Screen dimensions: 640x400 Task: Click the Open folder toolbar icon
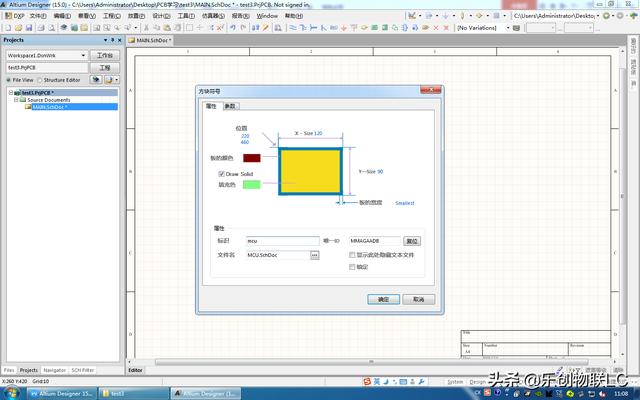pyautogui.click(x=18, y=28)
